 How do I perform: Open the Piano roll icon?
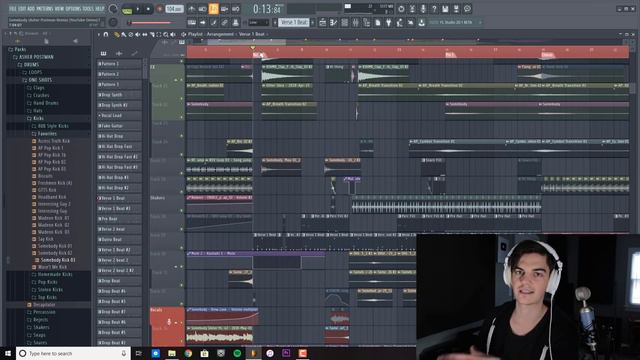333,23
